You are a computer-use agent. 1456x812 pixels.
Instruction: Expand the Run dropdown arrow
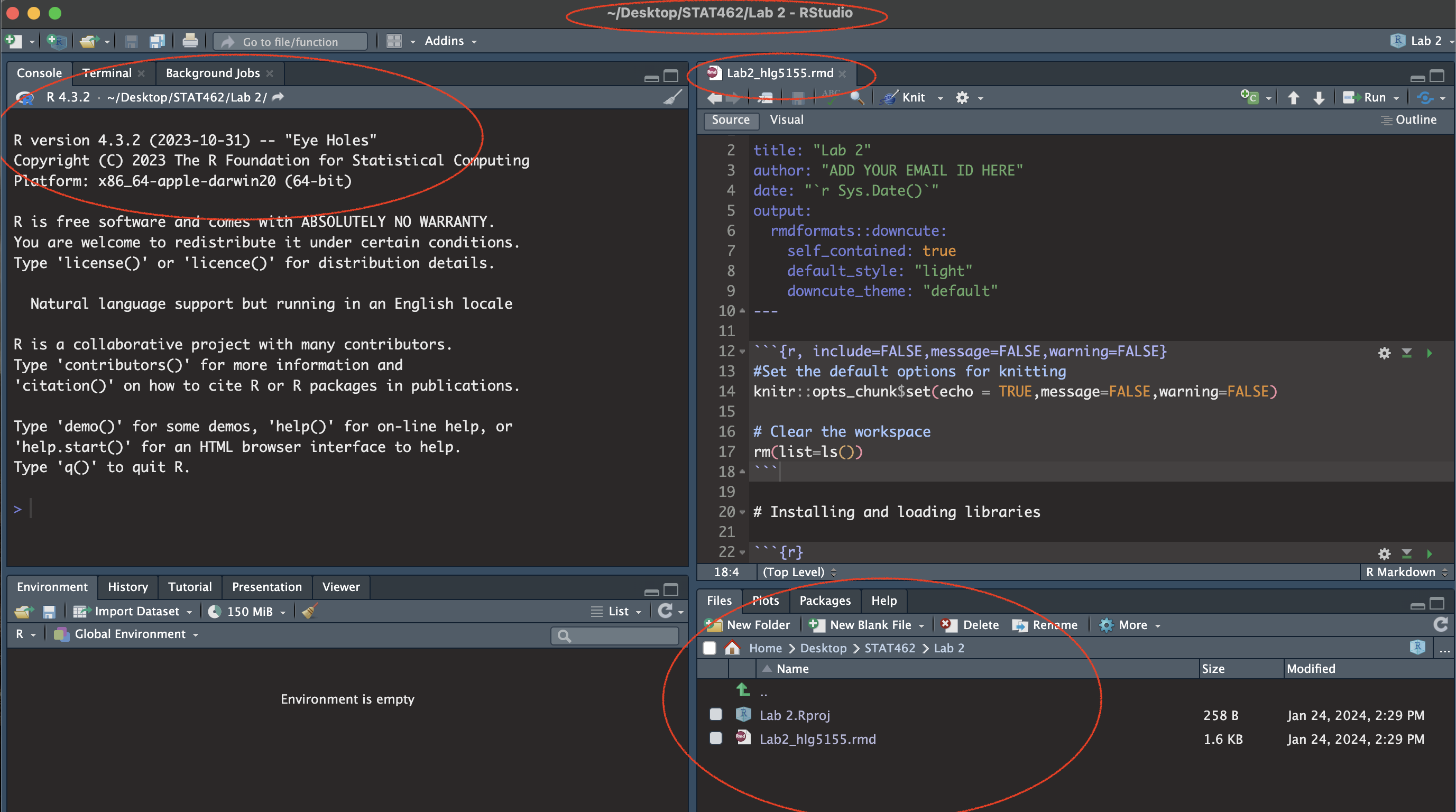1396,98
